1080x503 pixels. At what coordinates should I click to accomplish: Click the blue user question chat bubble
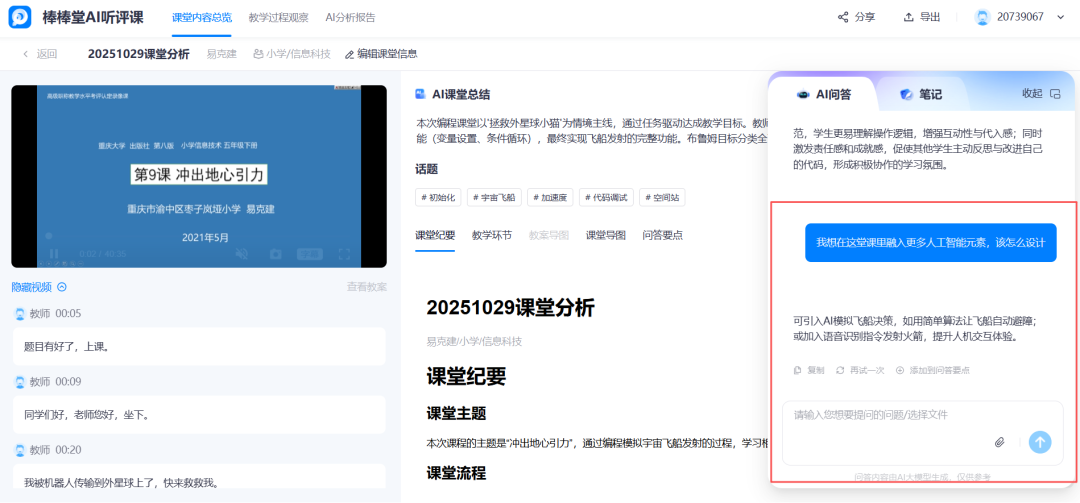pos(931,243)
